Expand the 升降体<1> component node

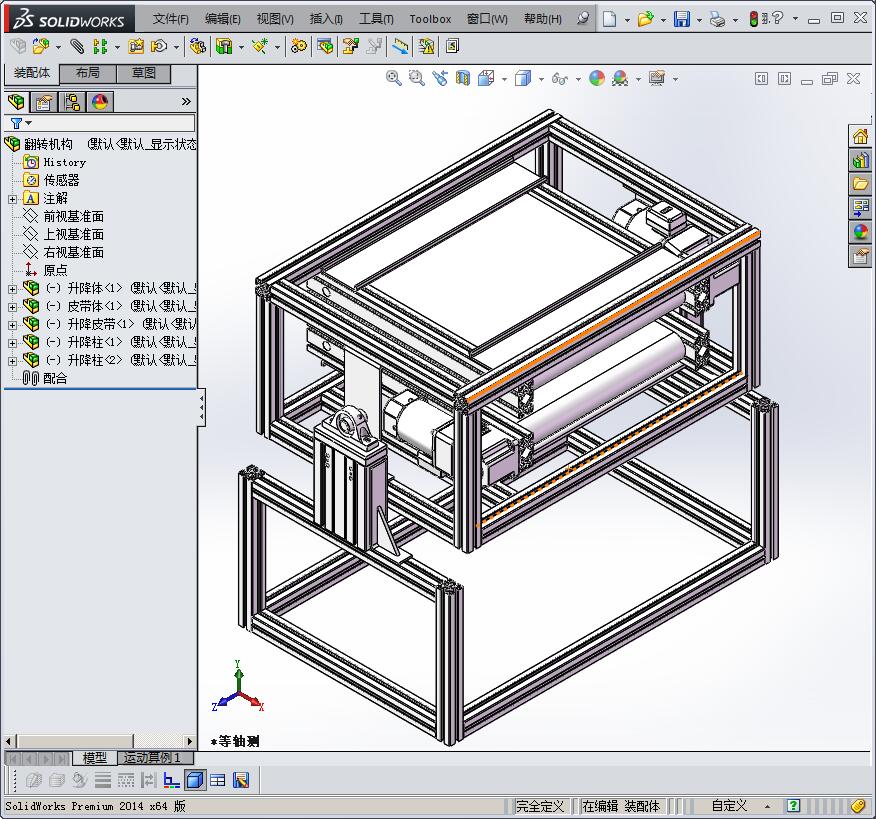coord(12,289)
